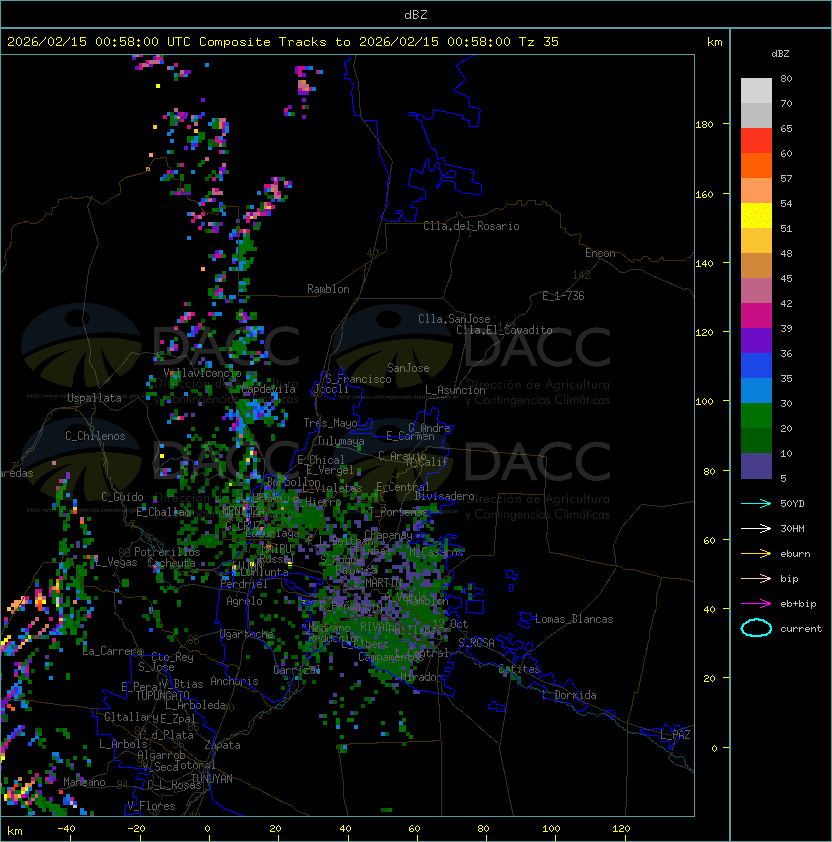Click the 'Carrizal' map label
832x842 pixels.
click(x=297, y=670)
